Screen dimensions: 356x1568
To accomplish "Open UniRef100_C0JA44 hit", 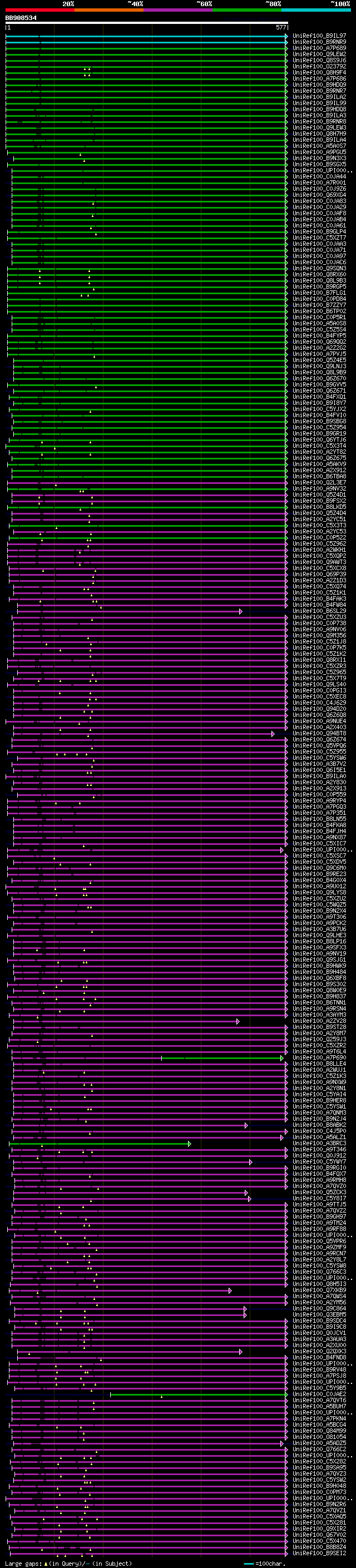I will click(319, 176).
